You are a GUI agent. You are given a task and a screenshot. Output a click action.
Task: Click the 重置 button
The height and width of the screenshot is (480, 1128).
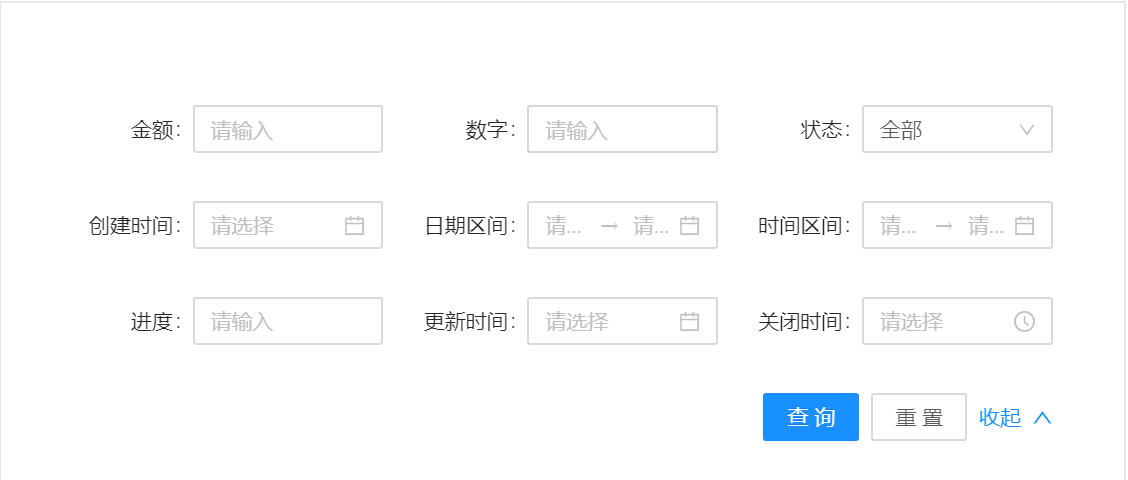[x=919, y=417]
